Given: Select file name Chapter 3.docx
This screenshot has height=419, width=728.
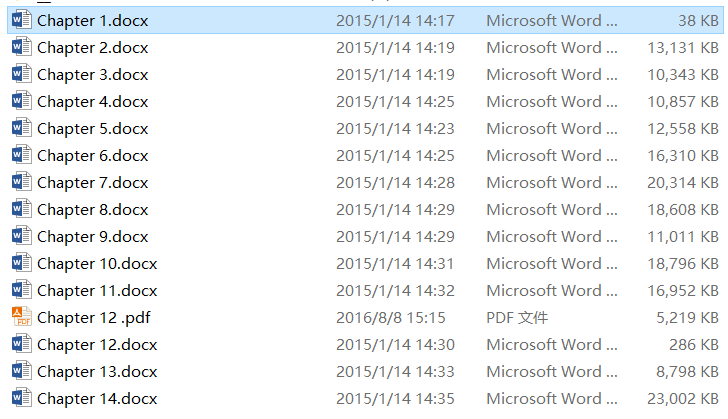Looking at the screenshot, I should (x=92, y=75).
